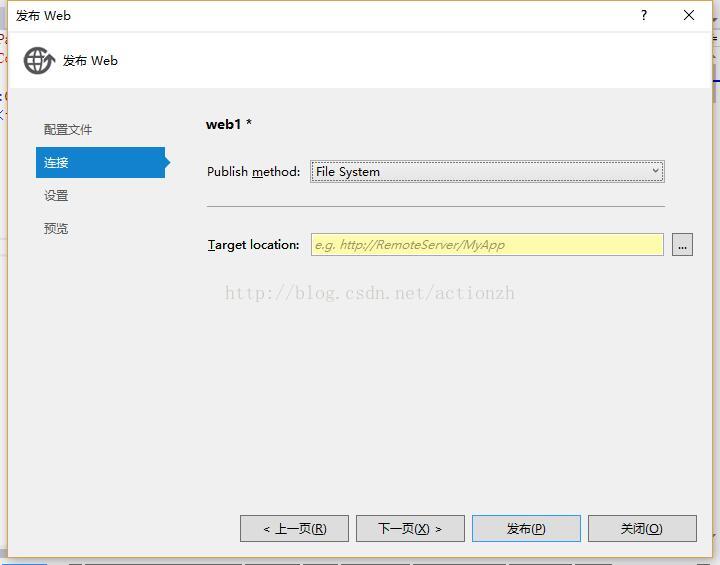The height and width of the screenshot is (565, 720).
Task: Advance with 下一页(X) button
Action: (x=410, y=528)
